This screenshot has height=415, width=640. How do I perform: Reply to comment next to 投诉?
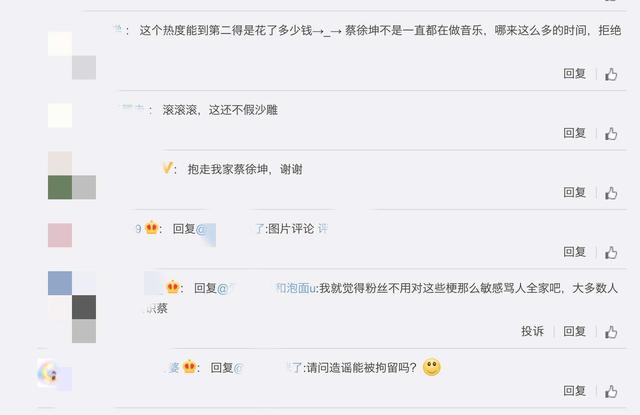point(574,331)
